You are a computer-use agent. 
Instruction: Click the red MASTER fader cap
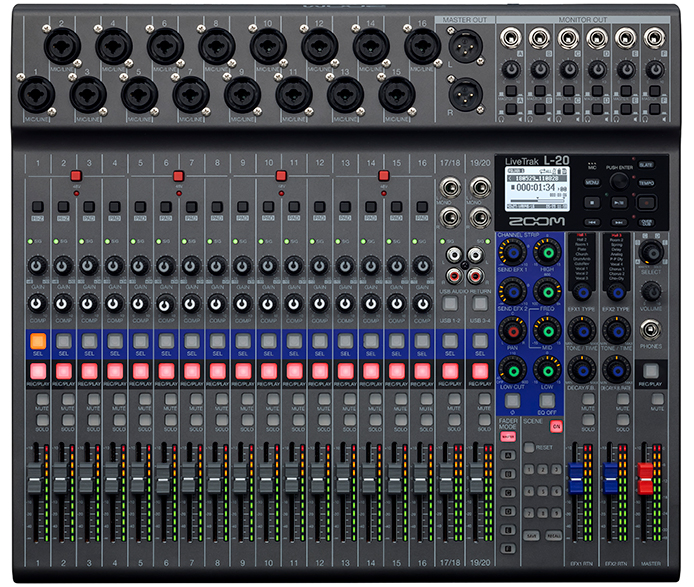click(645, 479)
